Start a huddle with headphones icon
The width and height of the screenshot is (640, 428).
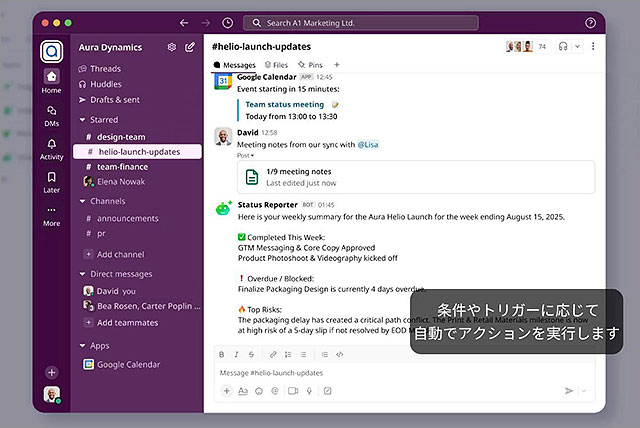[565, 47]
